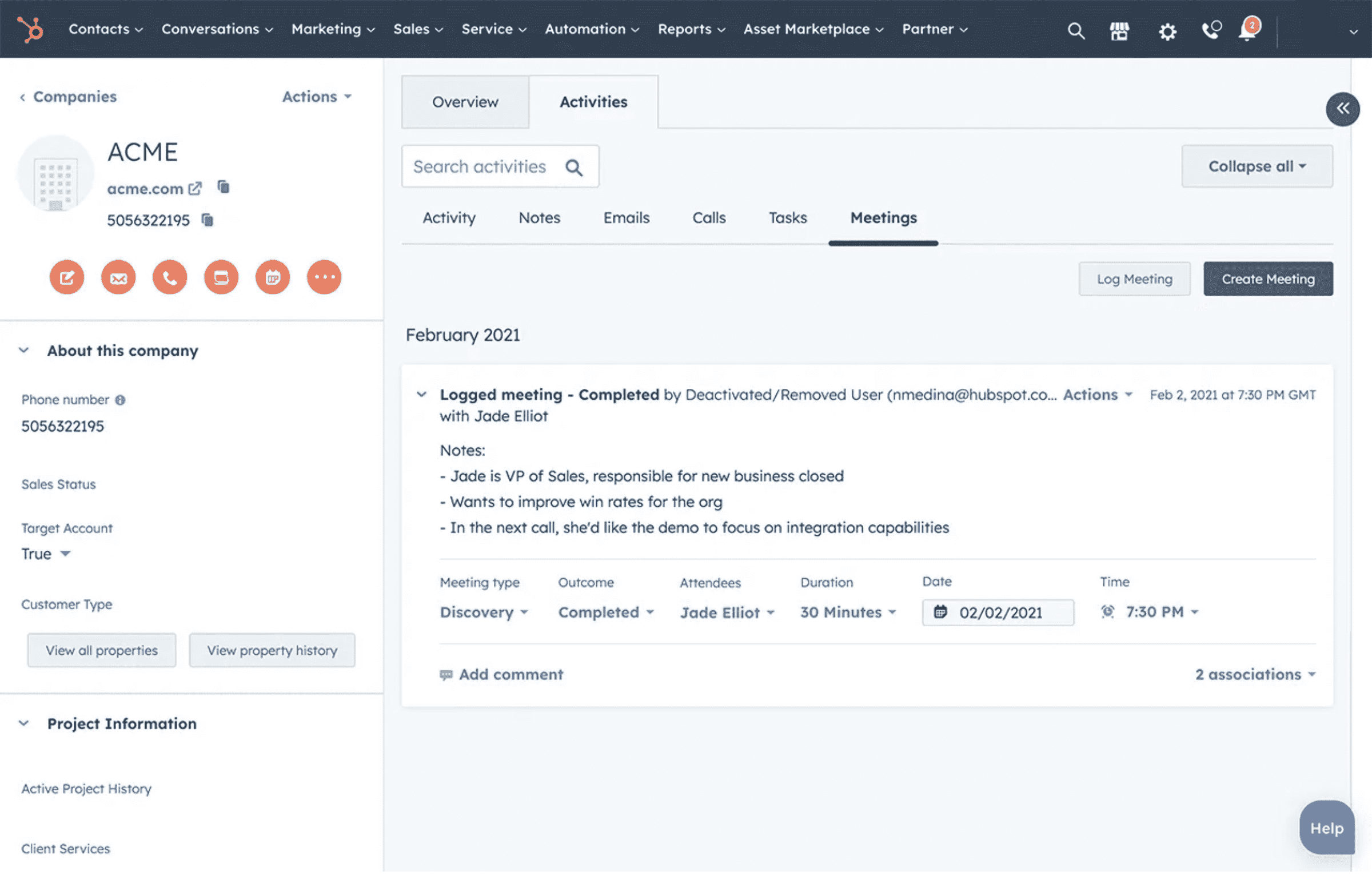1372x891 pixels.
Task: Open the Sales menu
Action: pyautogui.click(x=418, y=29)
